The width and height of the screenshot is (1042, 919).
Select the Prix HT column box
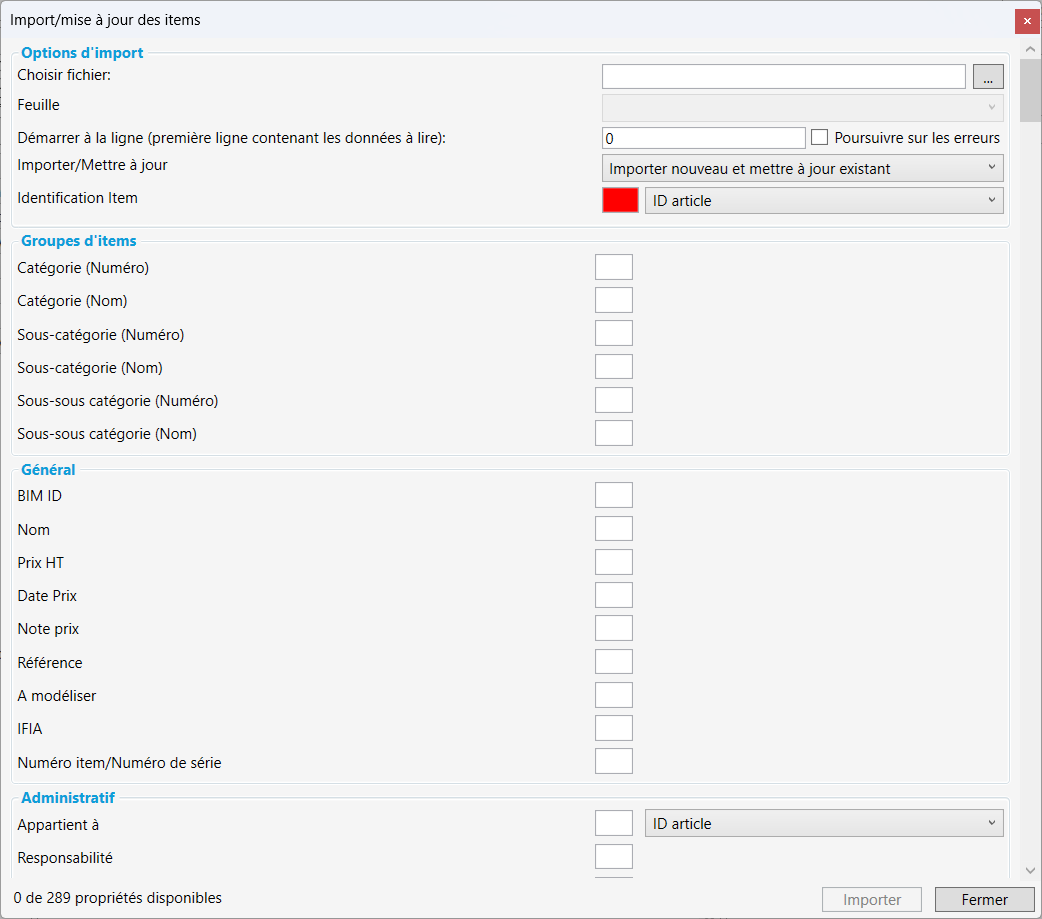[x=614, y=562]
